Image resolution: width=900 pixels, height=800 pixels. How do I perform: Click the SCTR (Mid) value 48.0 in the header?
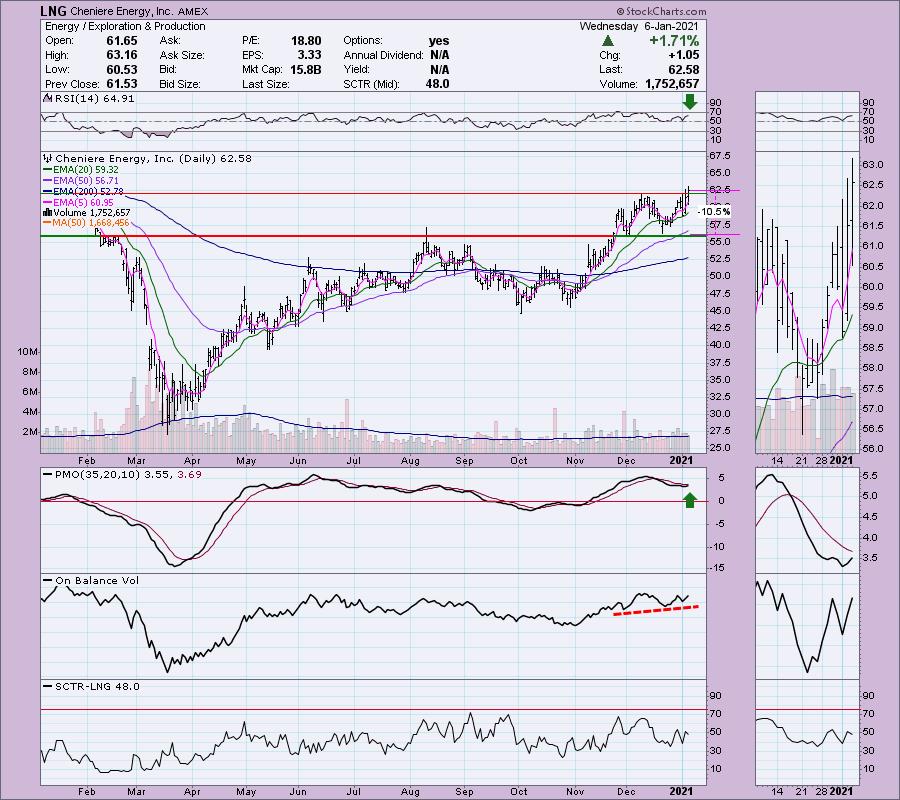coord(437,84)
